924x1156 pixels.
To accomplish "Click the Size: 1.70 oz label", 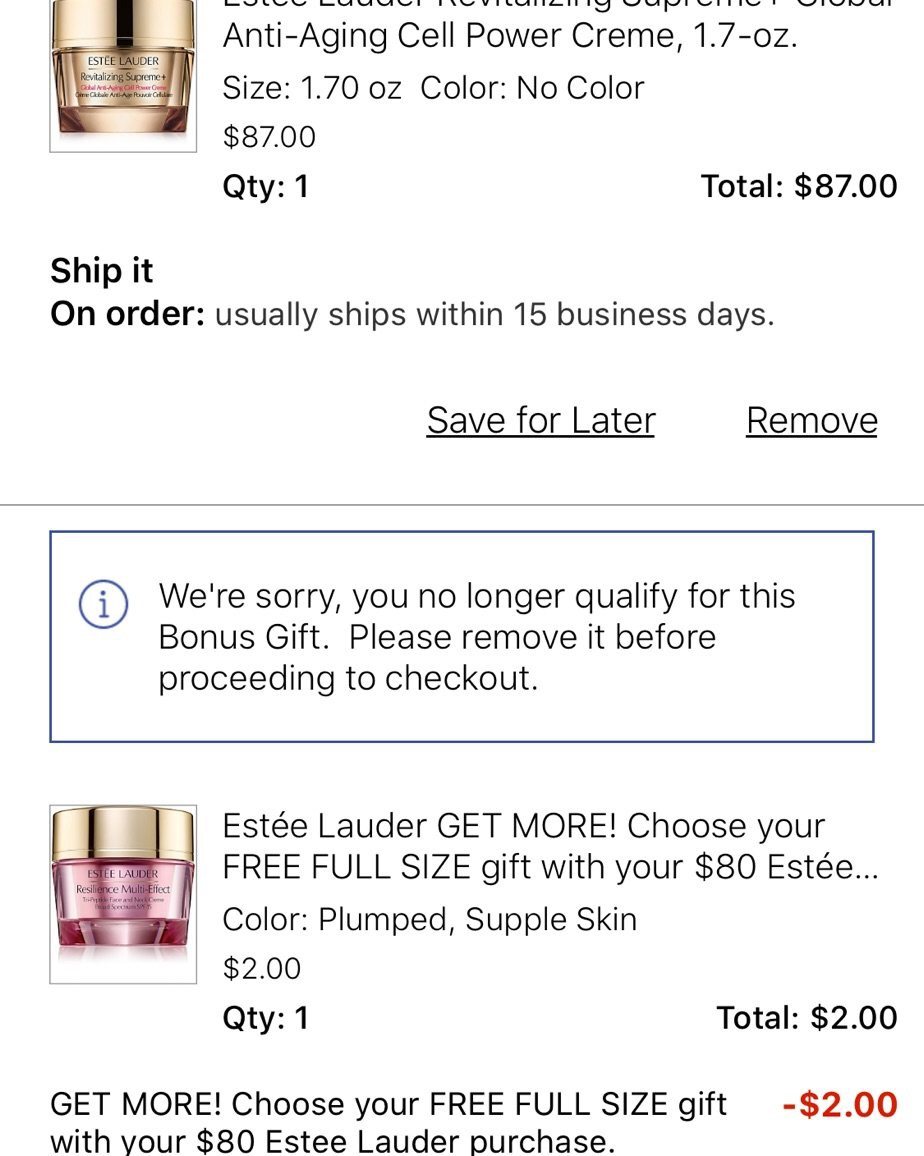I will coord(312,88).
